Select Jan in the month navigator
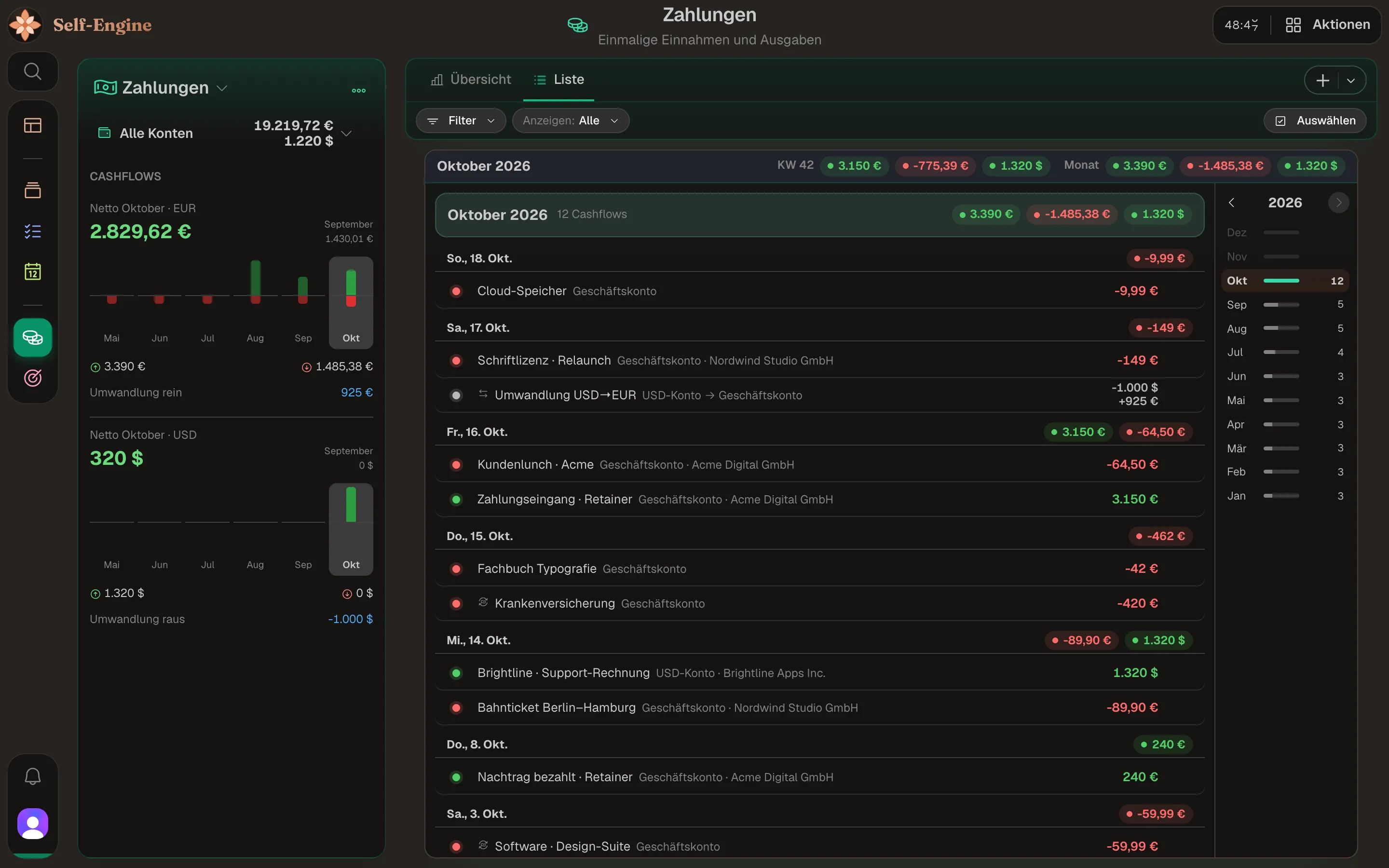Image resolution: width=1389 pixels, height=868 pixels. point(1284,496)
